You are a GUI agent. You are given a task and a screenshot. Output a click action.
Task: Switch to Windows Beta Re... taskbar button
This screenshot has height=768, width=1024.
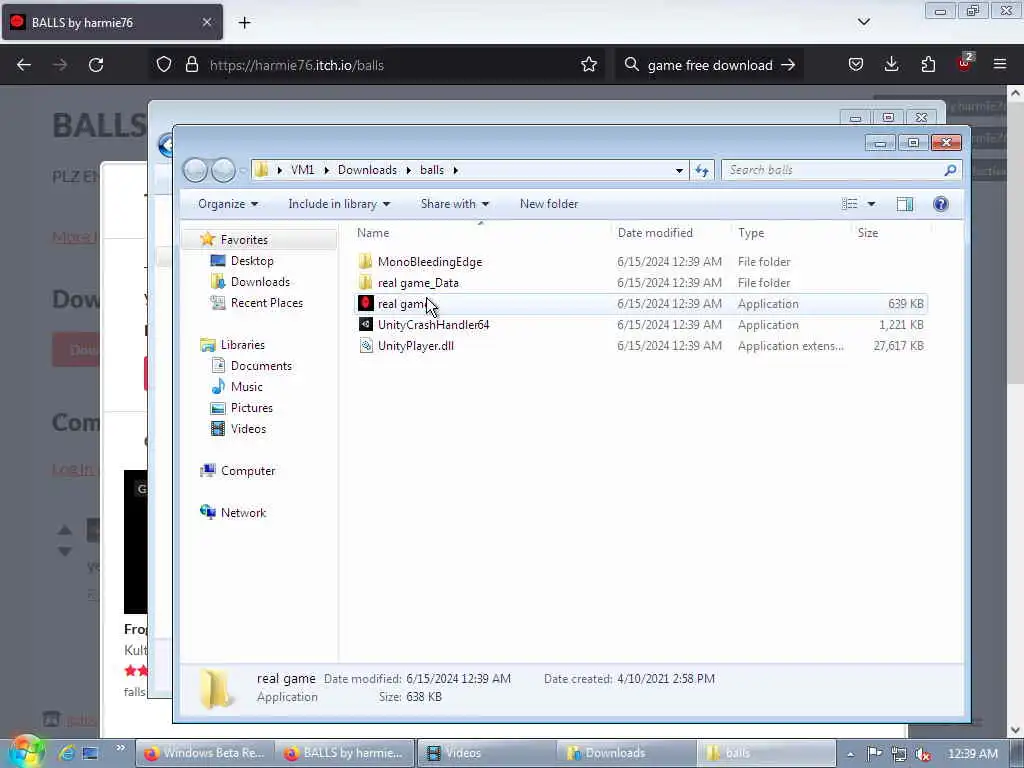tap(204, 753)
